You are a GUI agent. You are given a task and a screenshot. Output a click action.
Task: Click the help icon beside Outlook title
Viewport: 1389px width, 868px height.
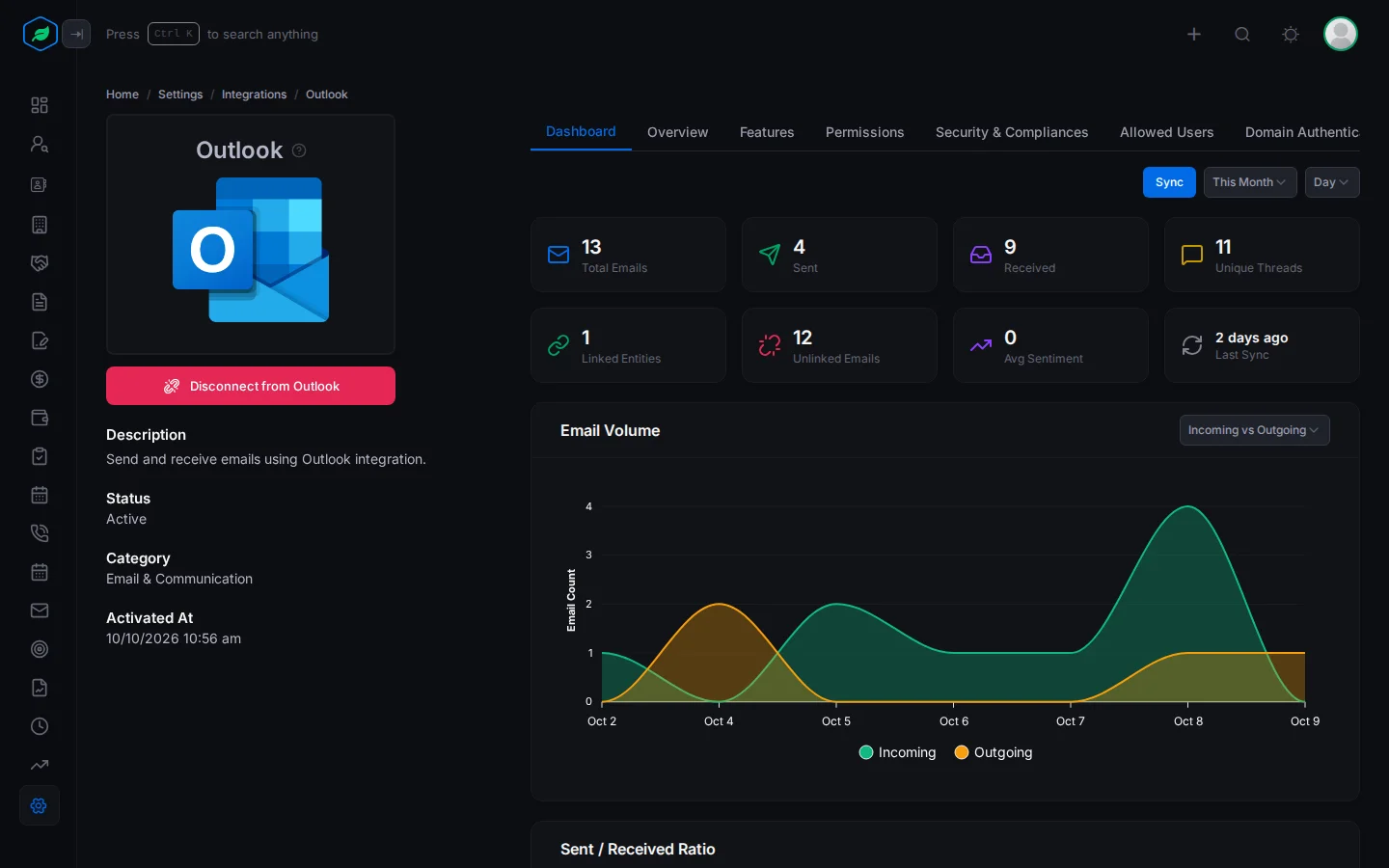(299, 150)
